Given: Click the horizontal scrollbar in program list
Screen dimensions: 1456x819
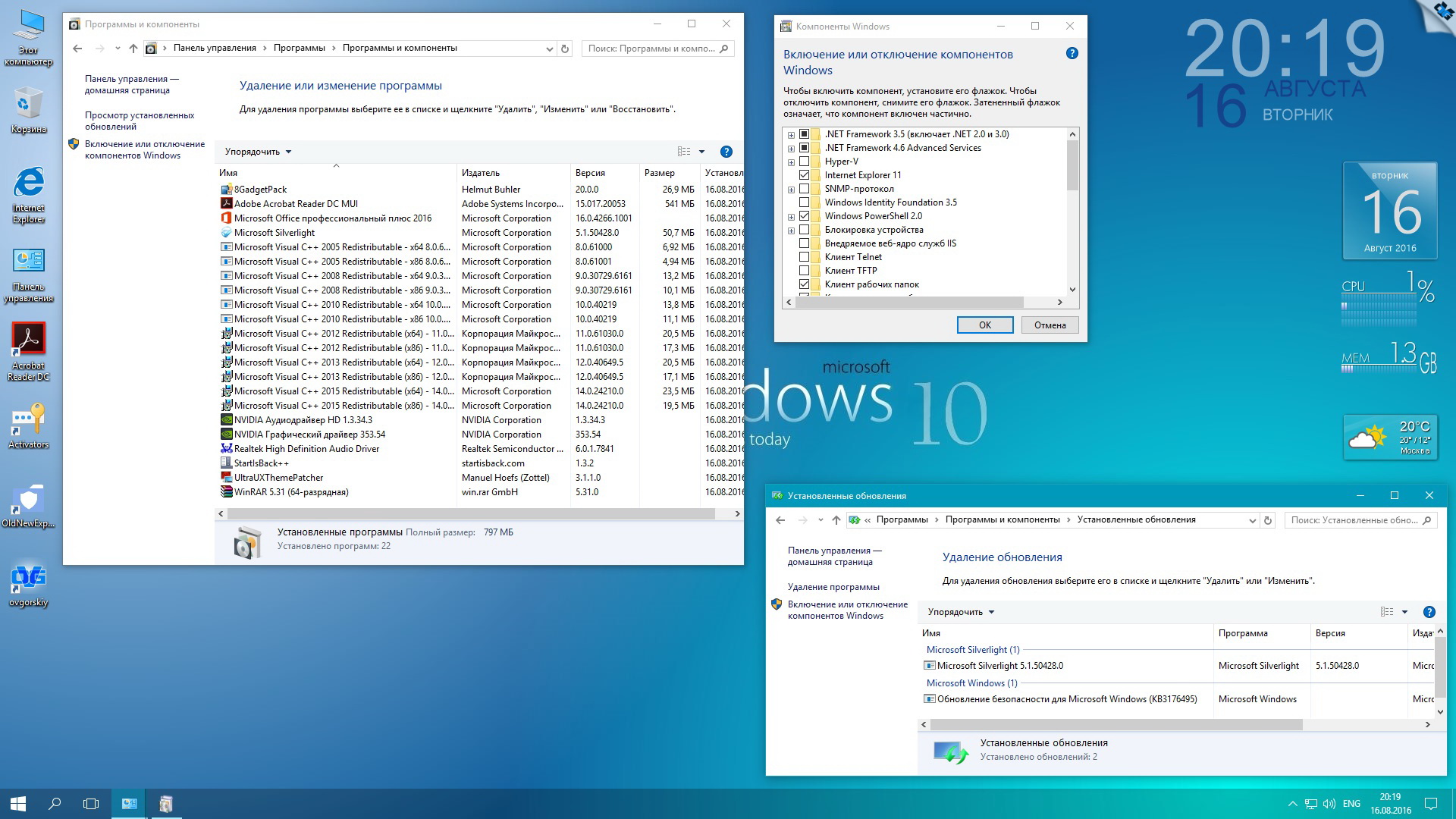Looking at the screenshot, I should [470, 514].
